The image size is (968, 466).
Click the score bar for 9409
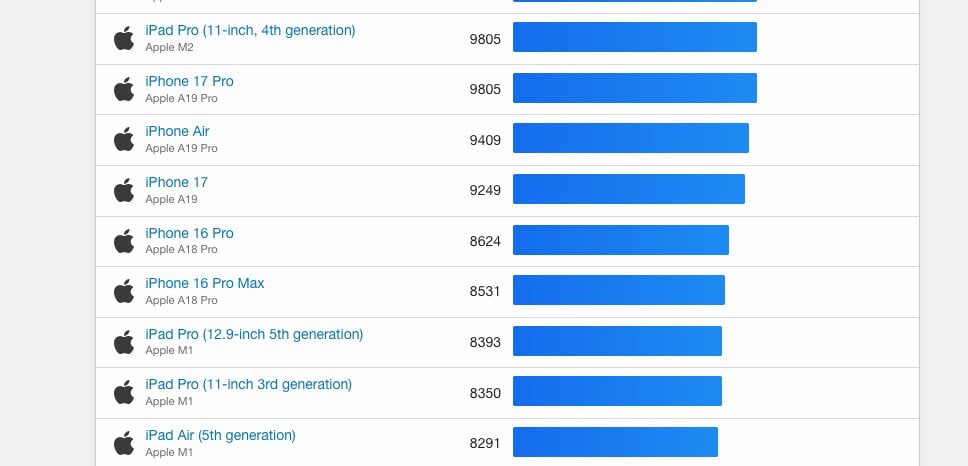pyautogui.click(x=630, y=138)
